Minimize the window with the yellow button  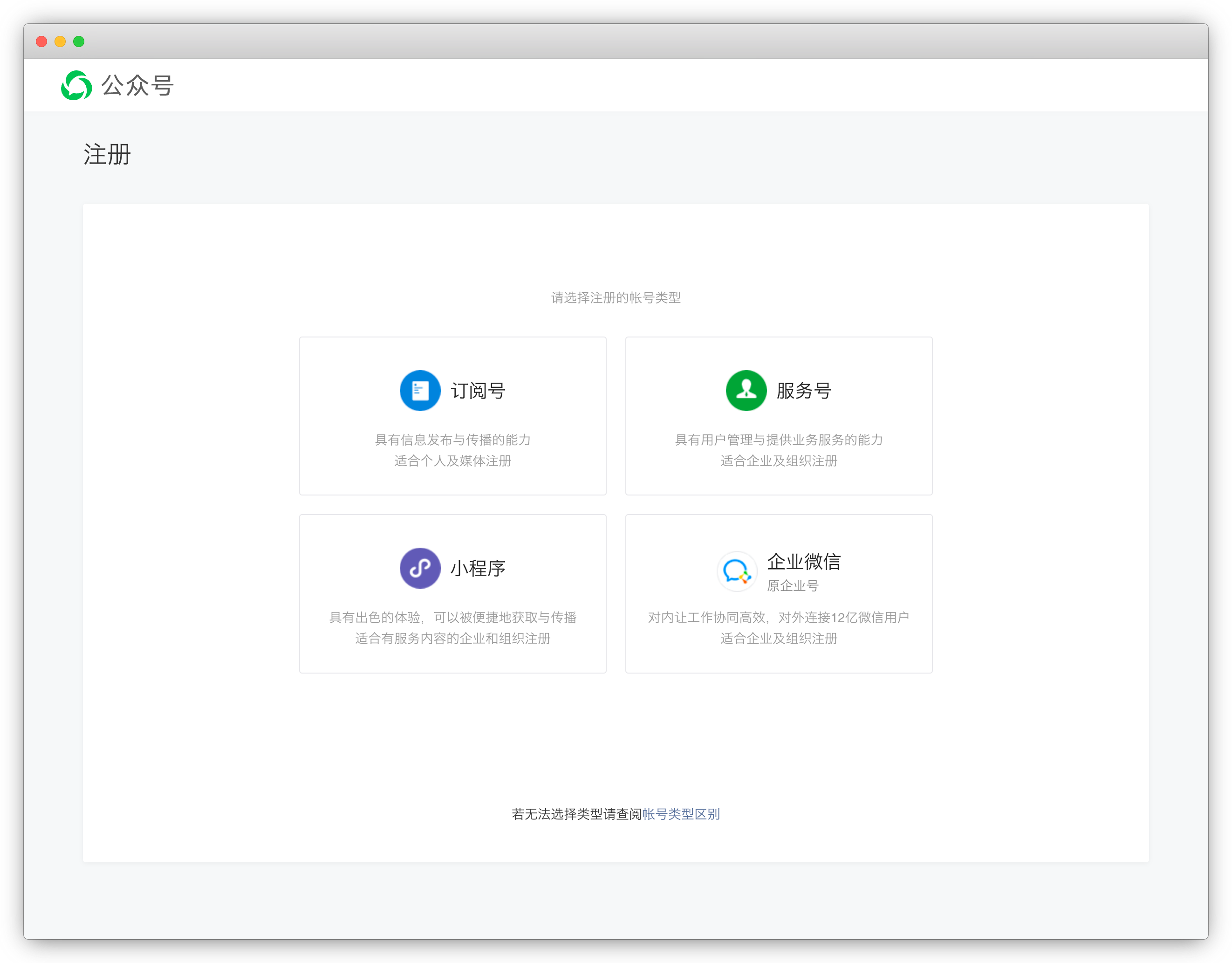(x=61, y=41)
